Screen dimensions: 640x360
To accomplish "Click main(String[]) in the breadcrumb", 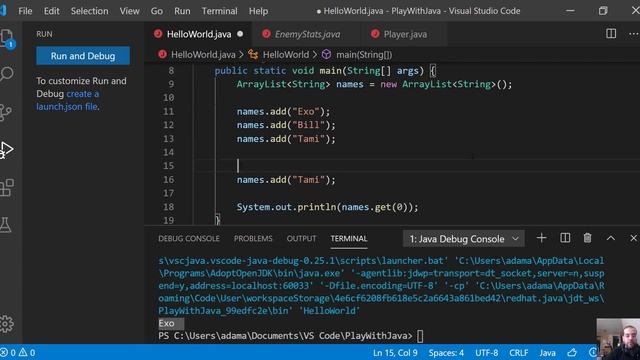I will 364,54.
